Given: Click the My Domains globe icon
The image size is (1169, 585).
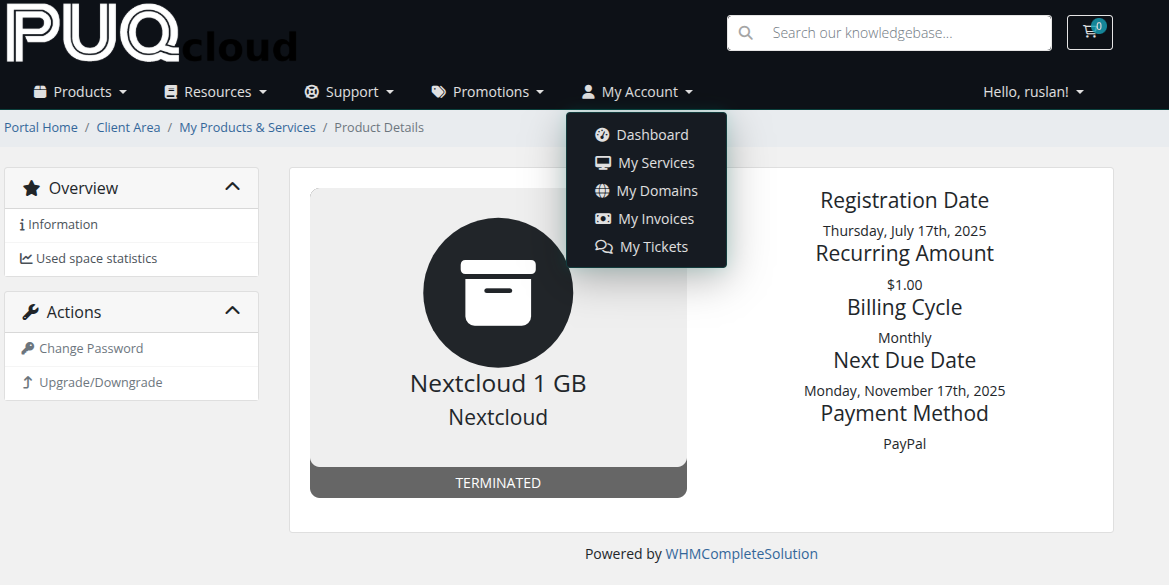Looking at the screenshot, I should click(x=603, y=190).
